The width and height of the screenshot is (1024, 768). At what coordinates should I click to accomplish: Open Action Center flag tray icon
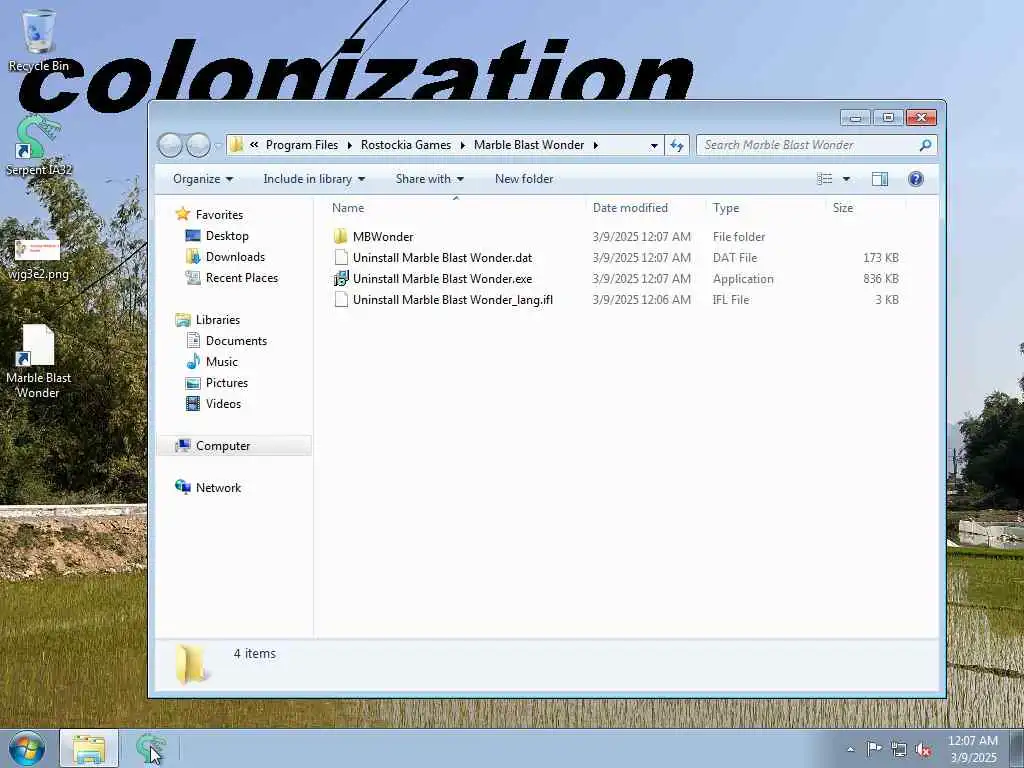point(874,748)
